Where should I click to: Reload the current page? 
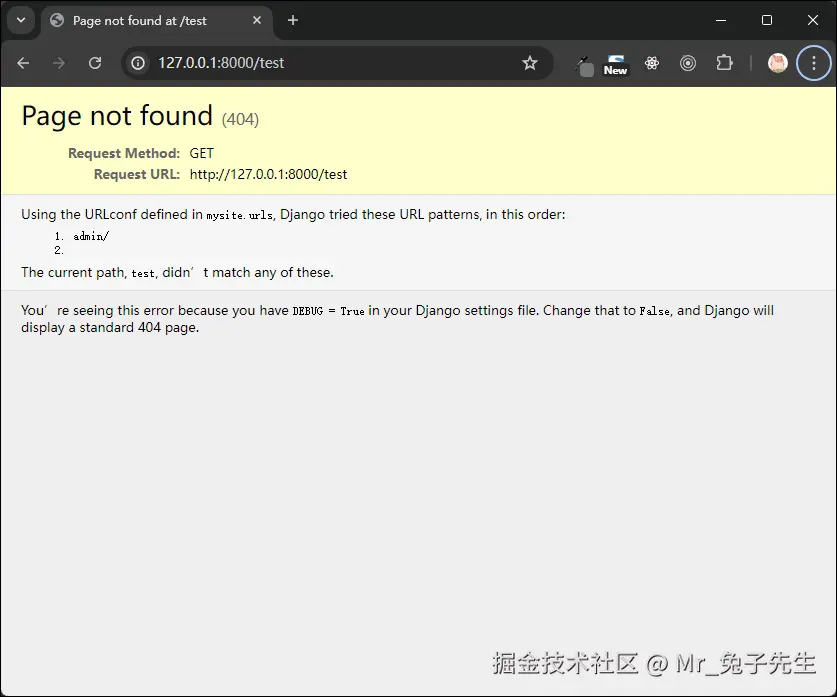point(95,62)
